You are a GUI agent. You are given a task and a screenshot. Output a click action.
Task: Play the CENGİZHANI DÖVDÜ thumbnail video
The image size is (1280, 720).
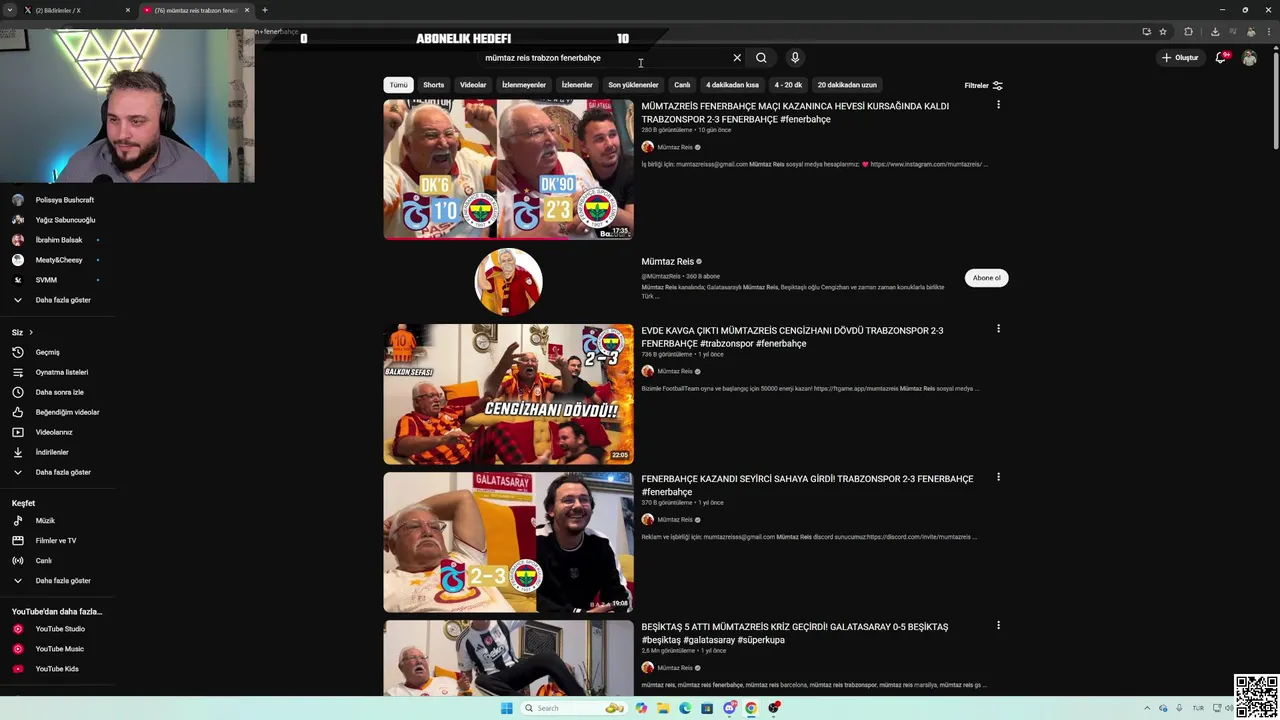tap(508, 394)
